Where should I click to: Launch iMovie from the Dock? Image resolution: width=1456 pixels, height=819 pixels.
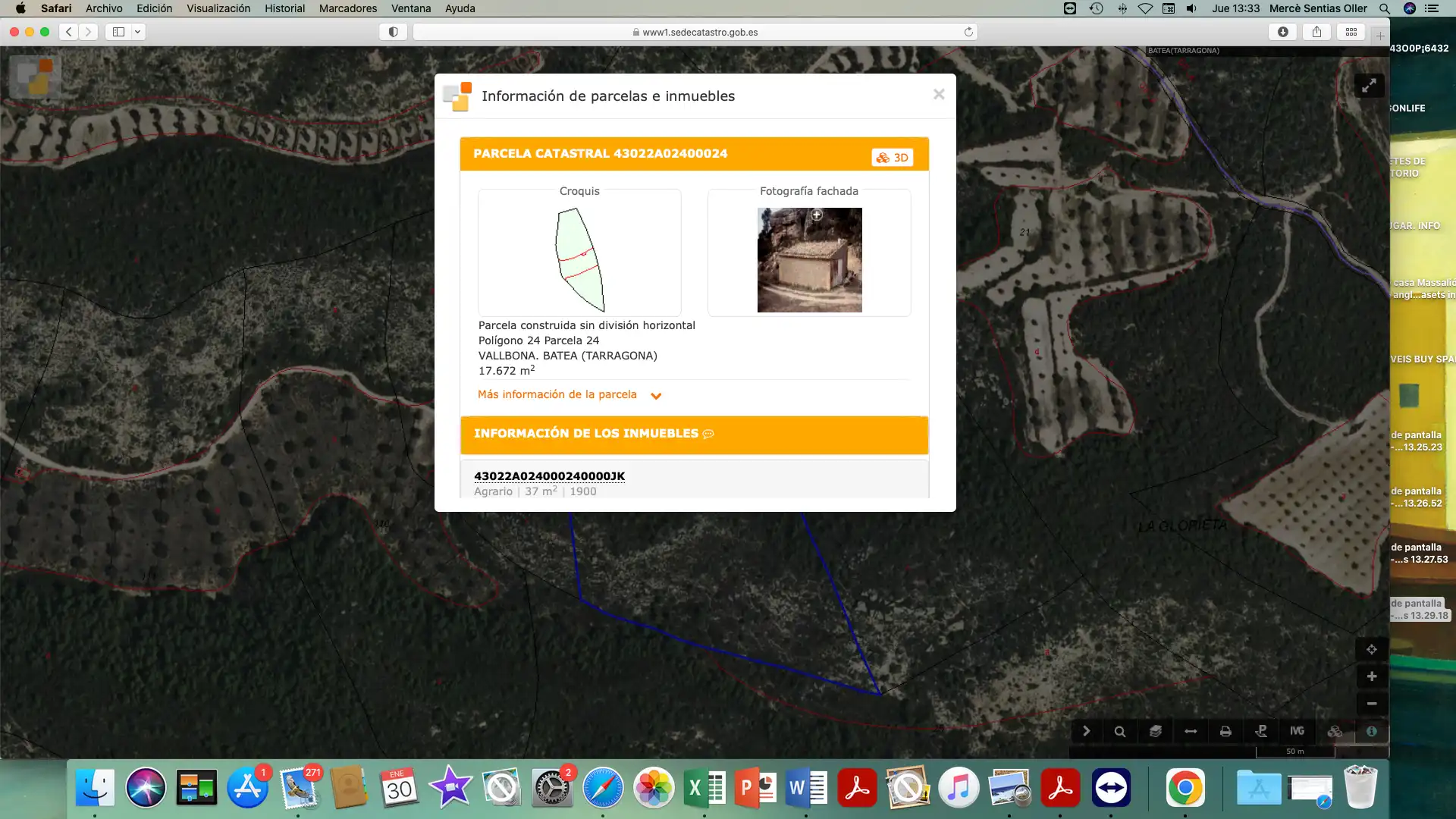click(x=450, y=789)
